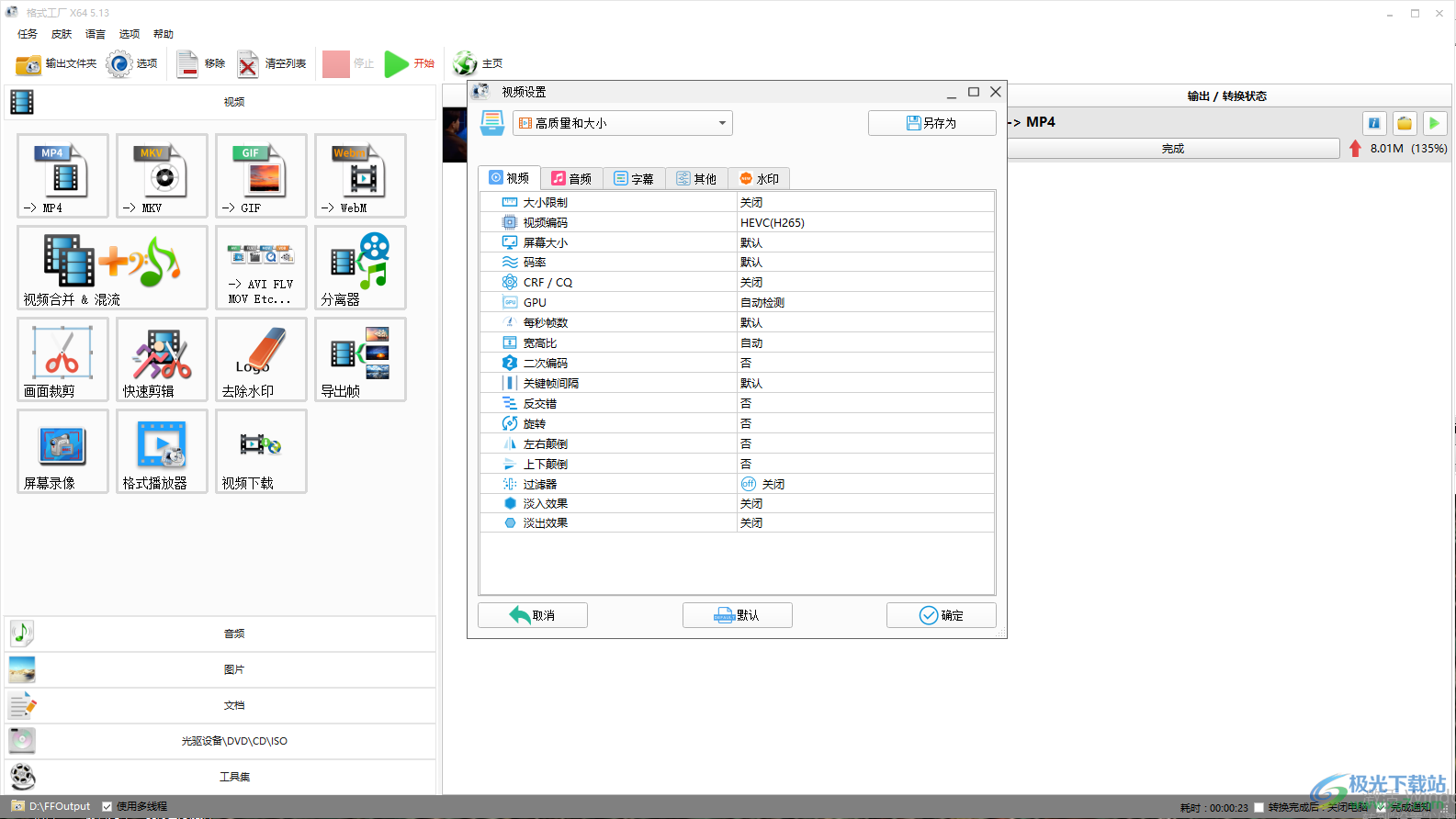This screenshot has height=819, width=1456.
Task: Open 视频合并 & 混流 tool
Action: pos(112,267)
